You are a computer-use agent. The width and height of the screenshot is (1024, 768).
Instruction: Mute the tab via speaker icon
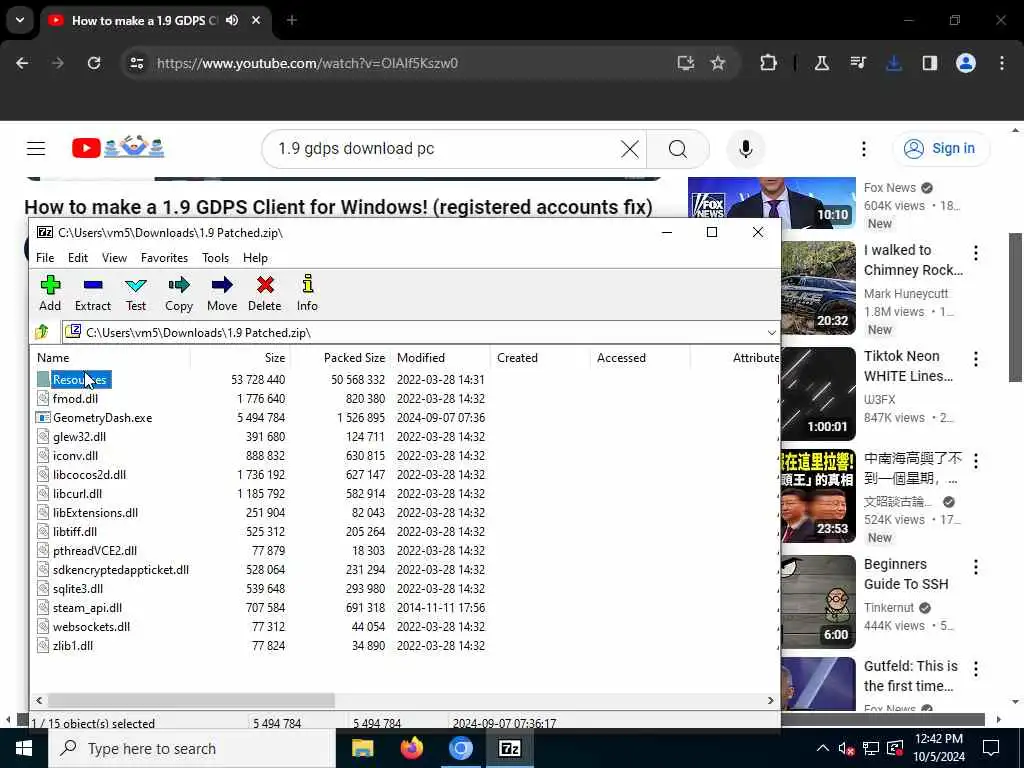(x=232, y=20)
